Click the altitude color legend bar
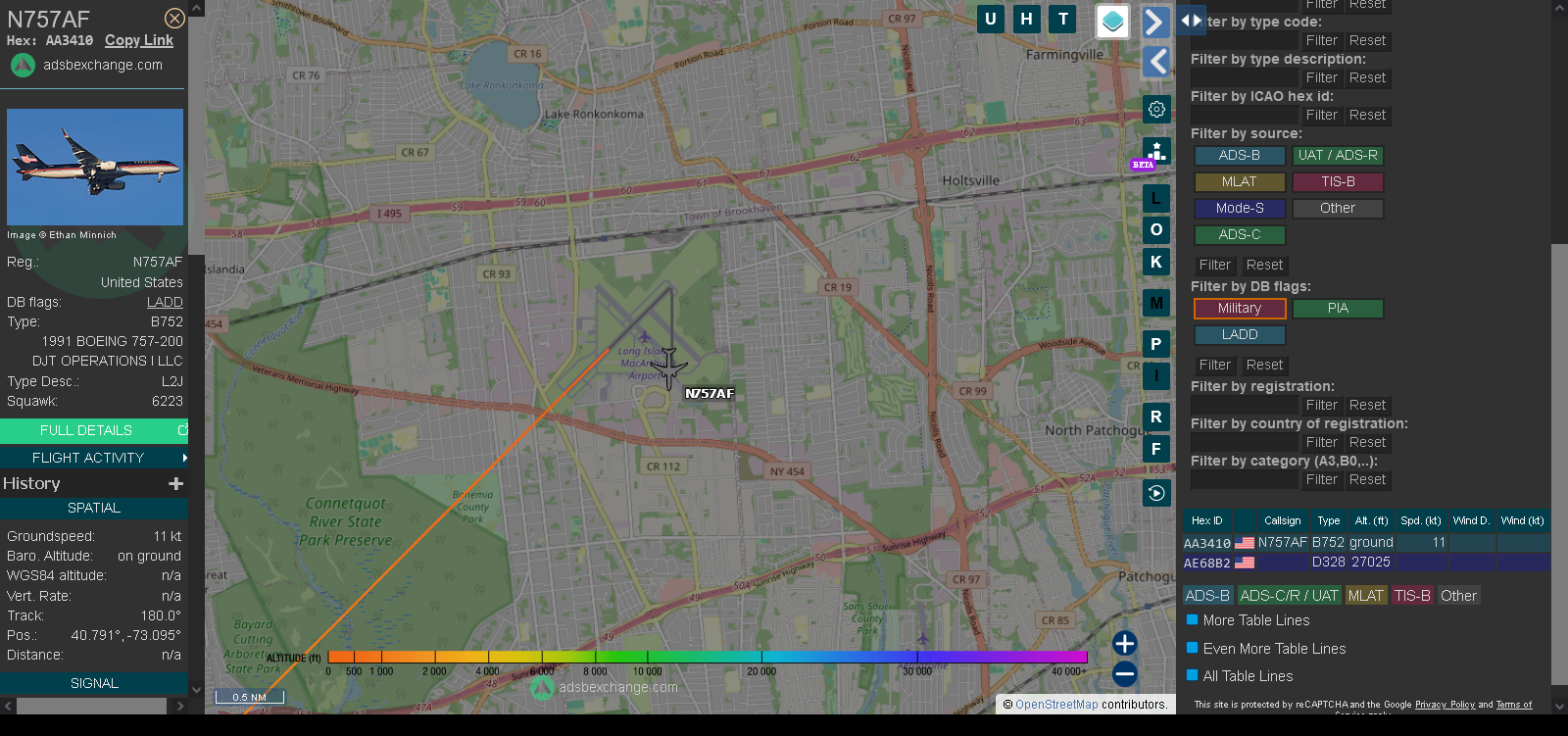The height and width of the screenshot is (736, 1568). pos(708,657)
